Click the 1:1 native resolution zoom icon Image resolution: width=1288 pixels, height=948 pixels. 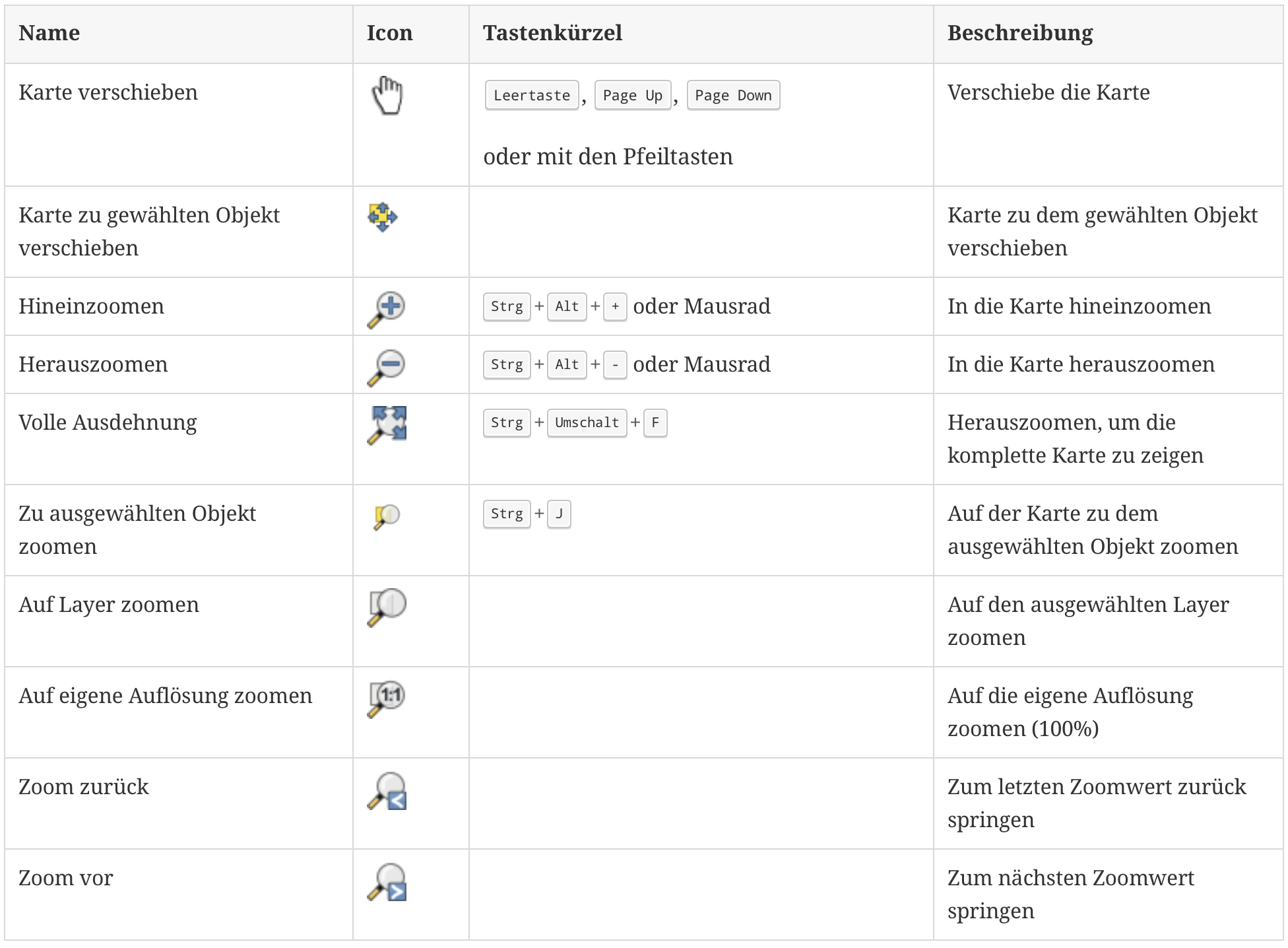[x=387, y=698]
